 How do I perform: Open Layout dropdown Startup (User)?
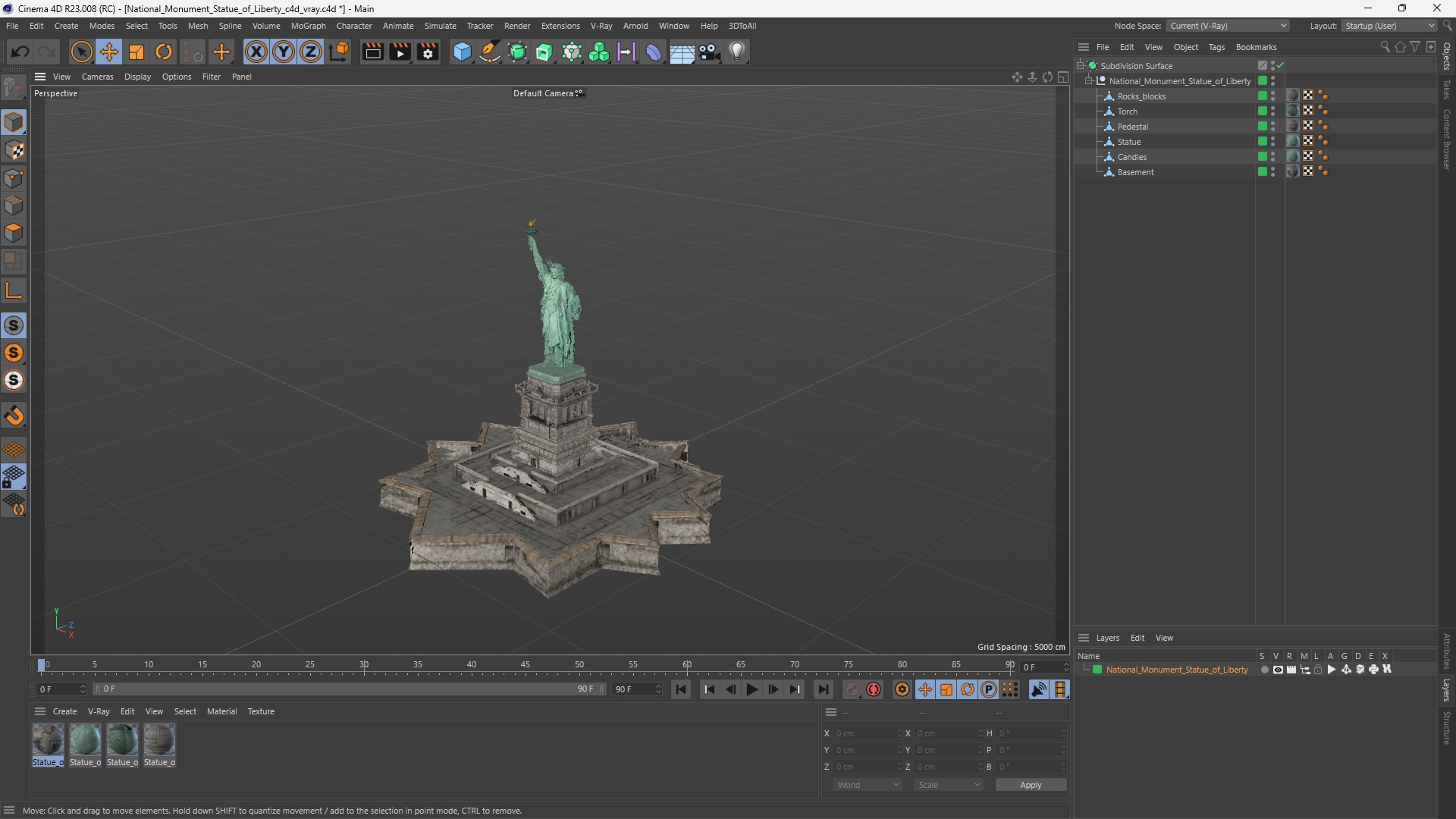[1389, 26]
